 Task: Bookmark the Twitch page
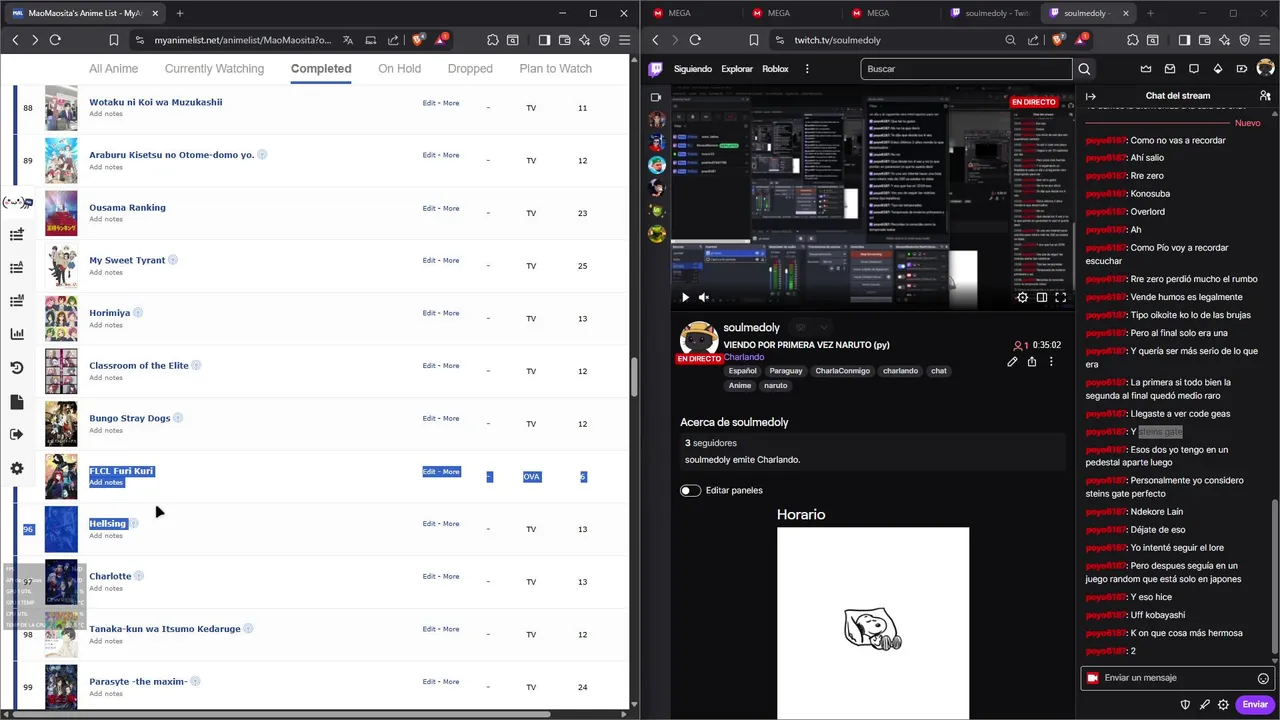(x=755, y=40)
